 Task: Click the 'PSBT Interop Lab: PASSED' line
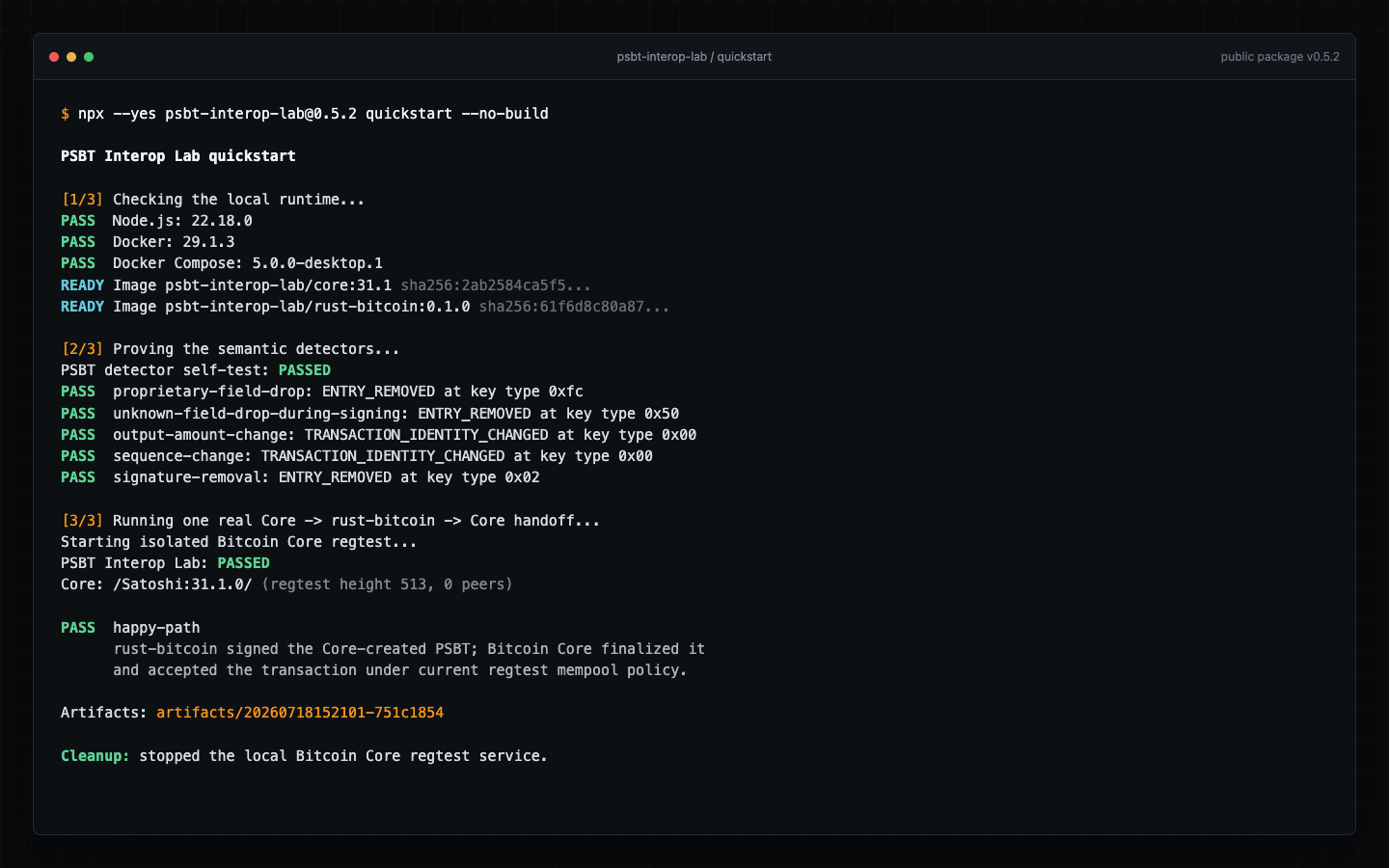[165, 563]
